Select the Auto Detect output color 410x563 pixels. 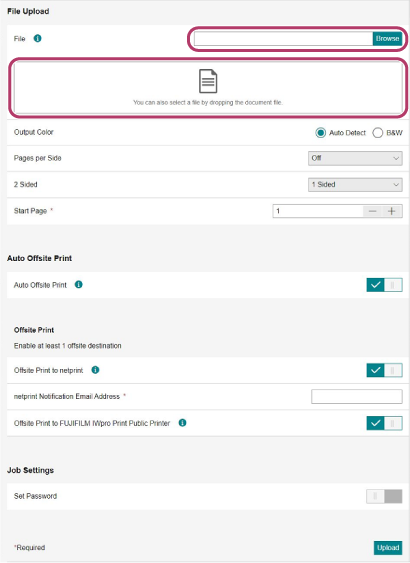point(320,133)
